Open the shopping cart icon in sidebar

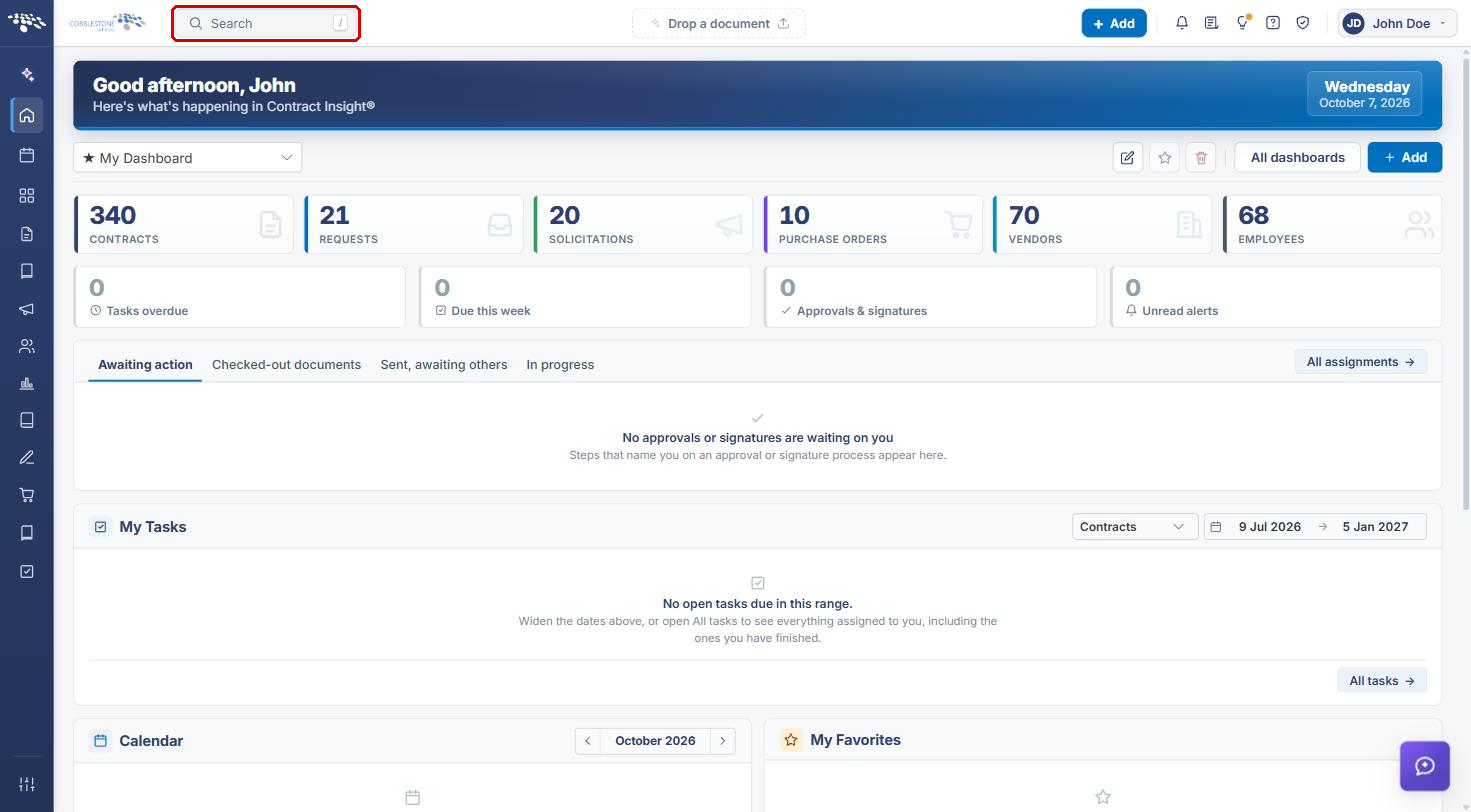point(27,495)
